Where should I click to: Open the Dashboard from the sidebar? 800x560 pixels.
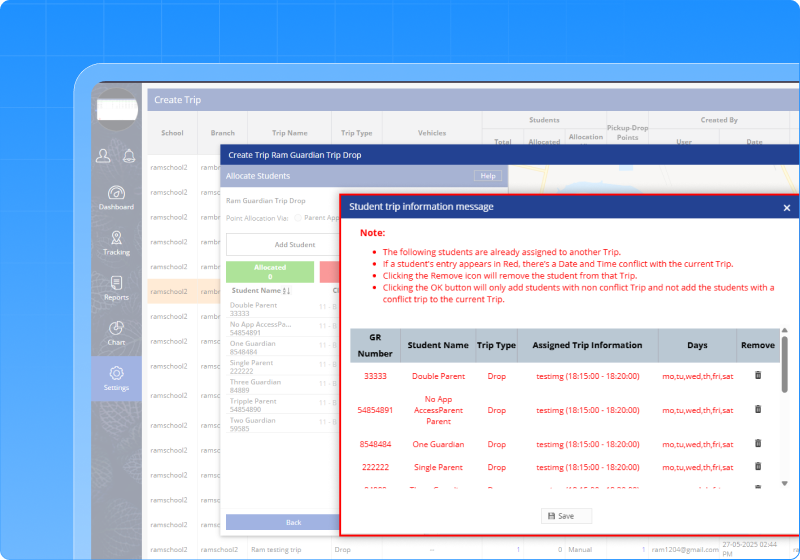tap(116, 197)
